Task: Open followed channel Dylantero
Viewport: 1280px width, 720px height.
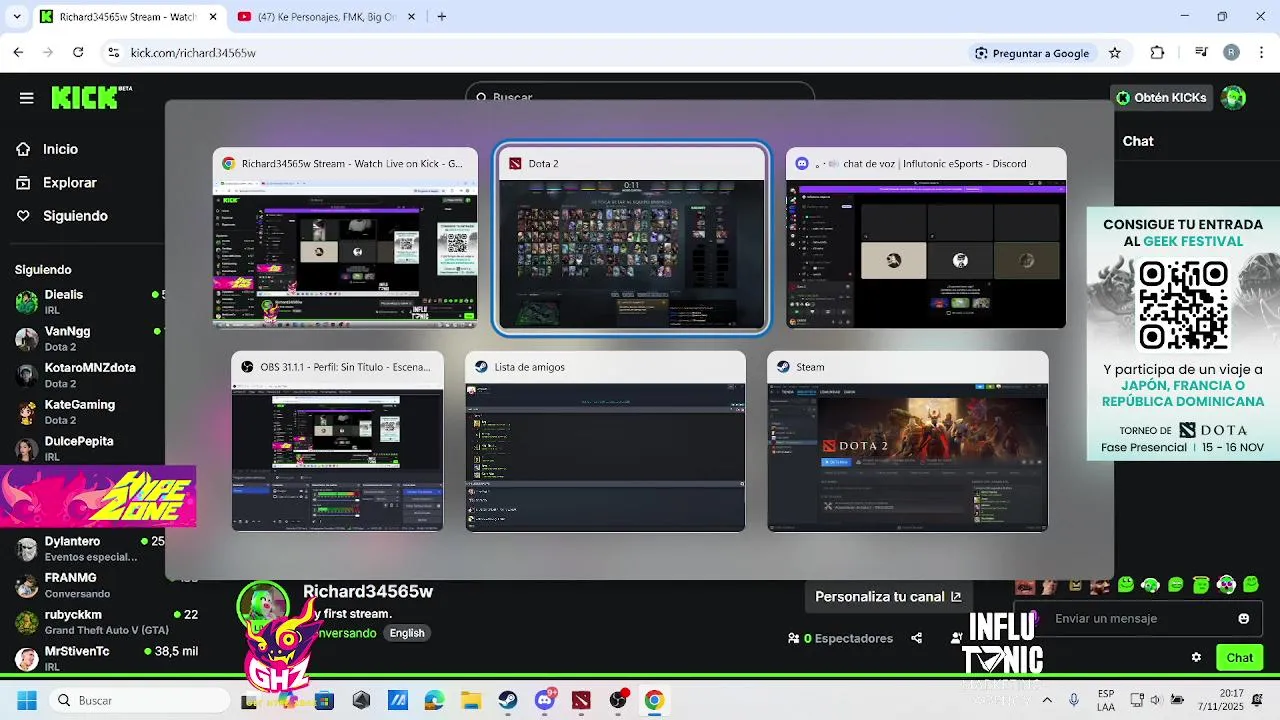Action: click(x=88, y=549)
